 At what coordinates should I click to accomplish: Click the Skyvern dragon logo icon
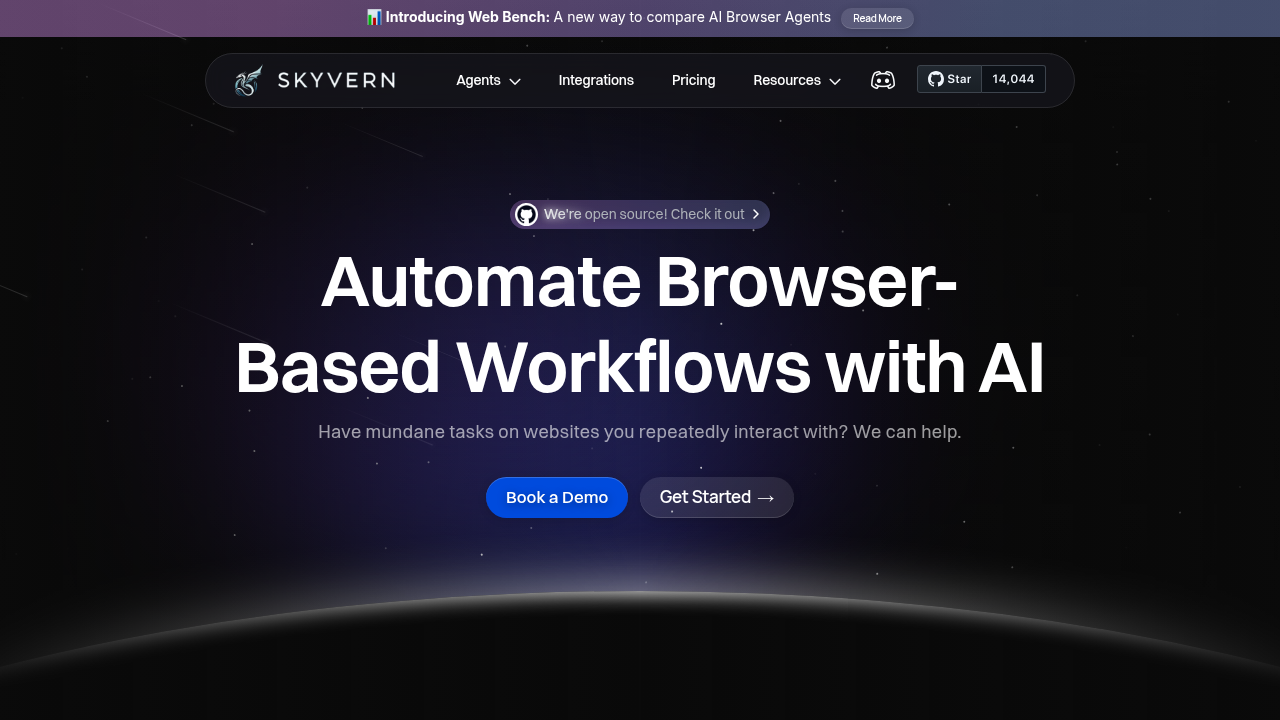coord(249,80)
